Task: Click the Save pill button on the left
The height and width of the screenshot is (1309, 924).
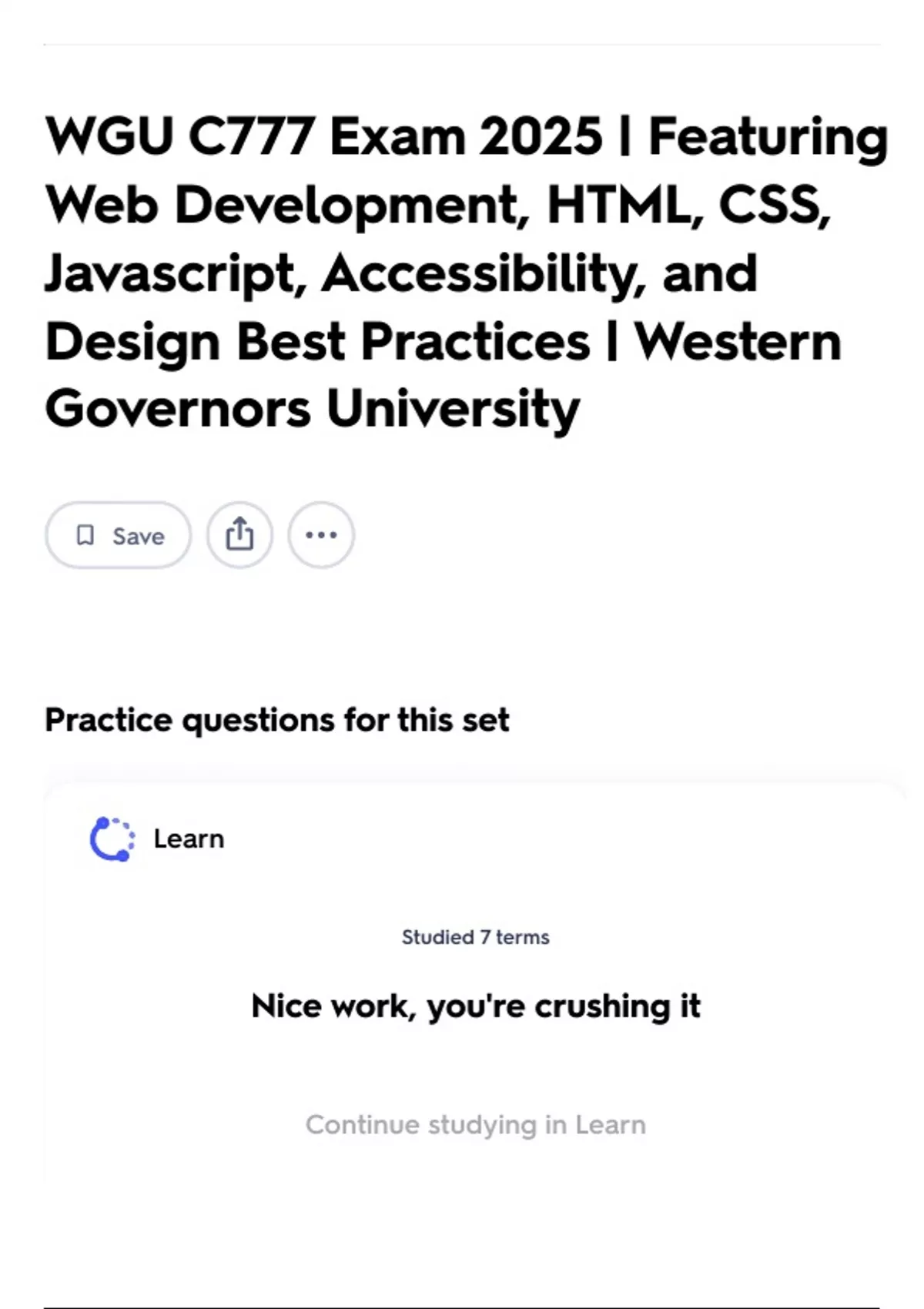Action: (x=117, y=535)
